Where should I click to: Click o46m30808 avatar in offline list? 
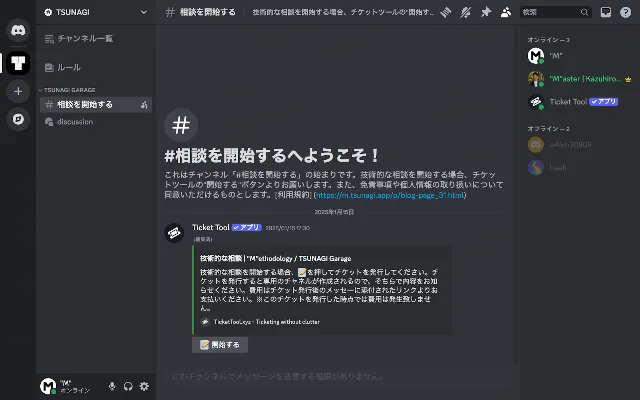click(536, 144)
